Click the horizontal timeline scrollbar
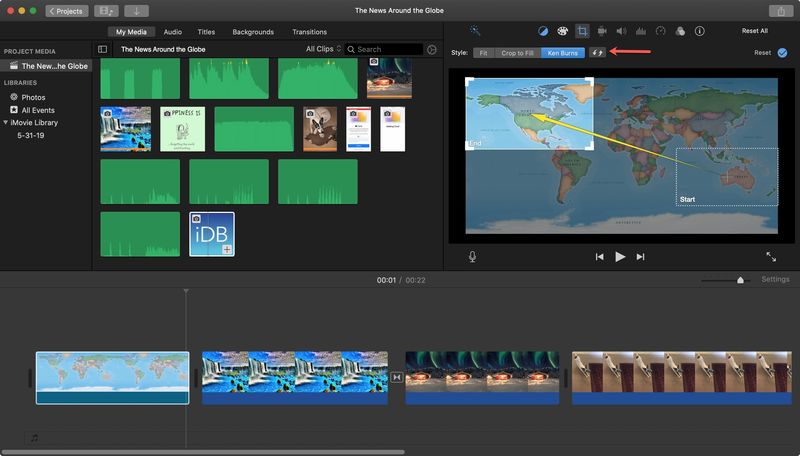The image size is (800, 456). pyautogui.click(x=203, y=452)
